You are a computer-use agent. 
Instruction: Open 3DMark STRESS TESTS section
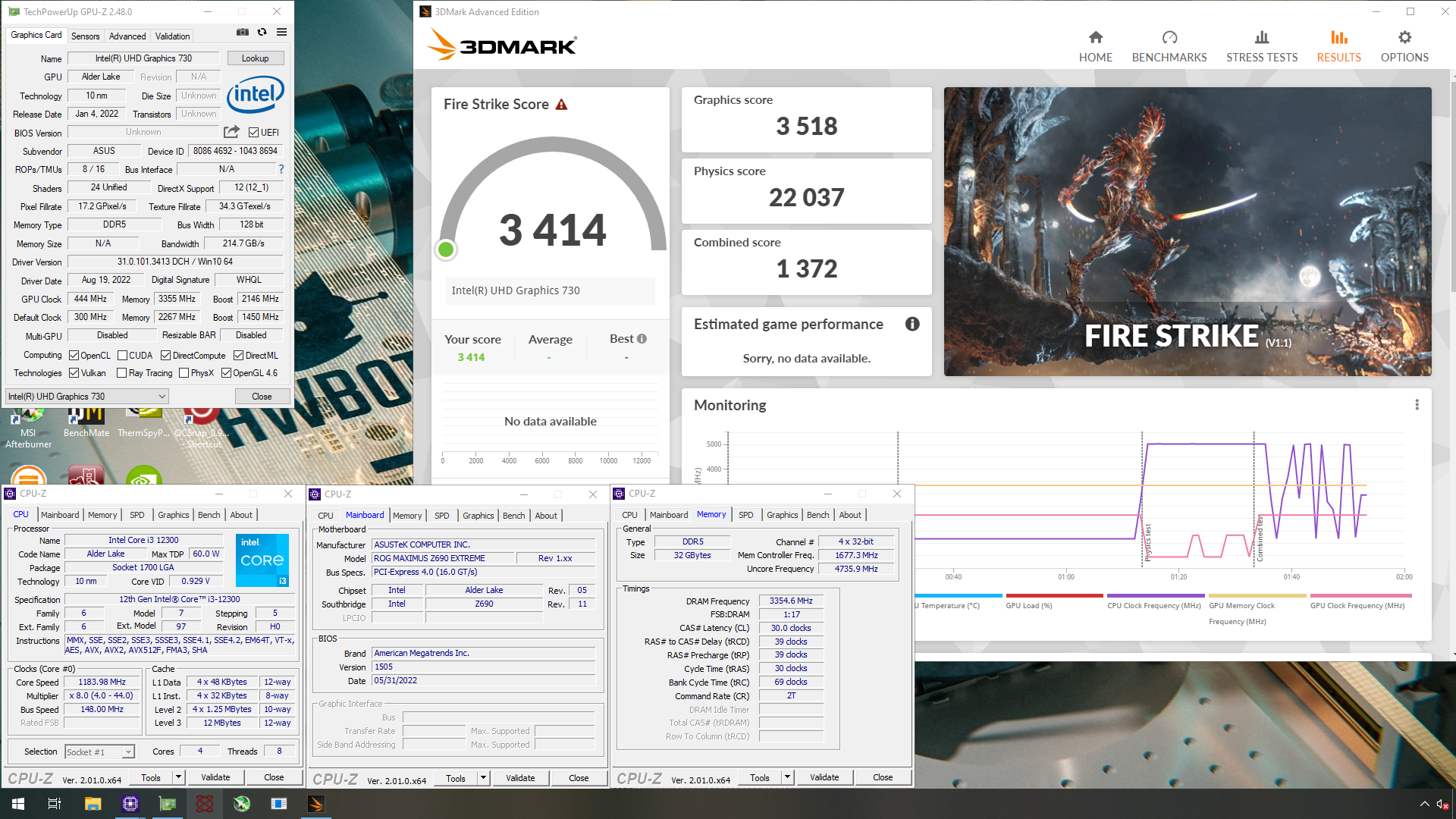(x=1262, y=46)
